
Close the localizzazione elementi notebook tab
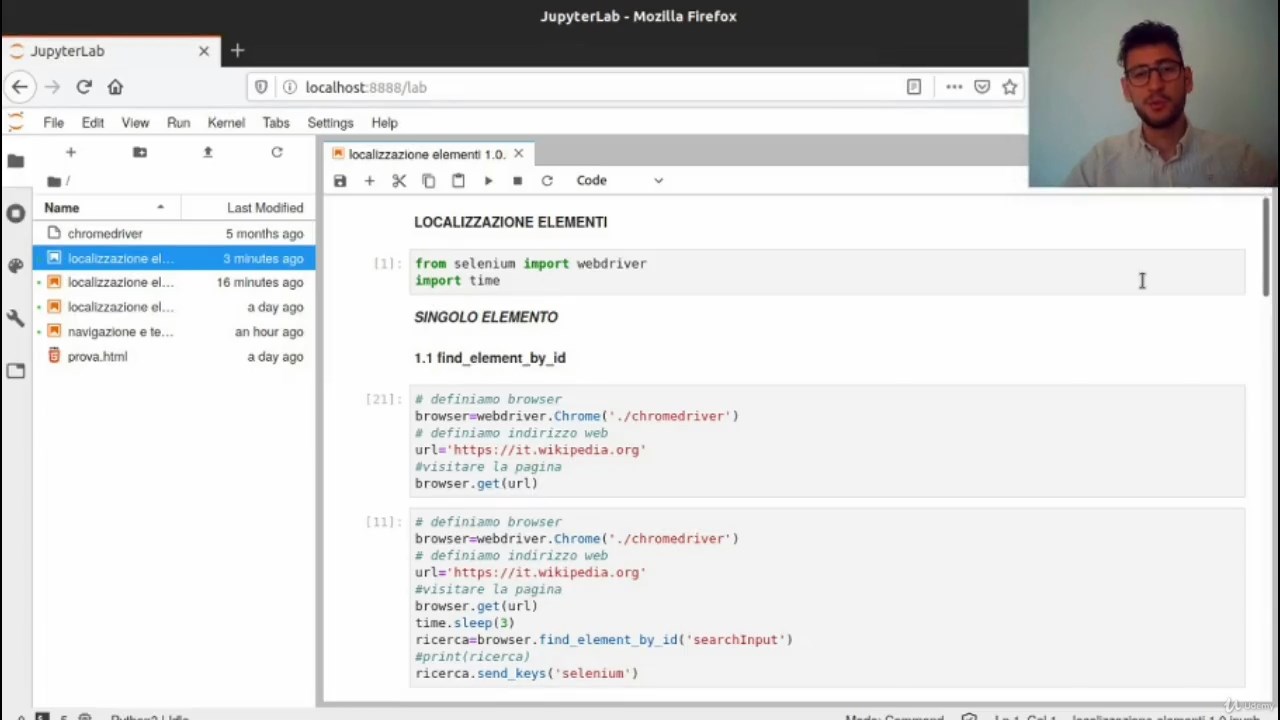click(518, 154)
